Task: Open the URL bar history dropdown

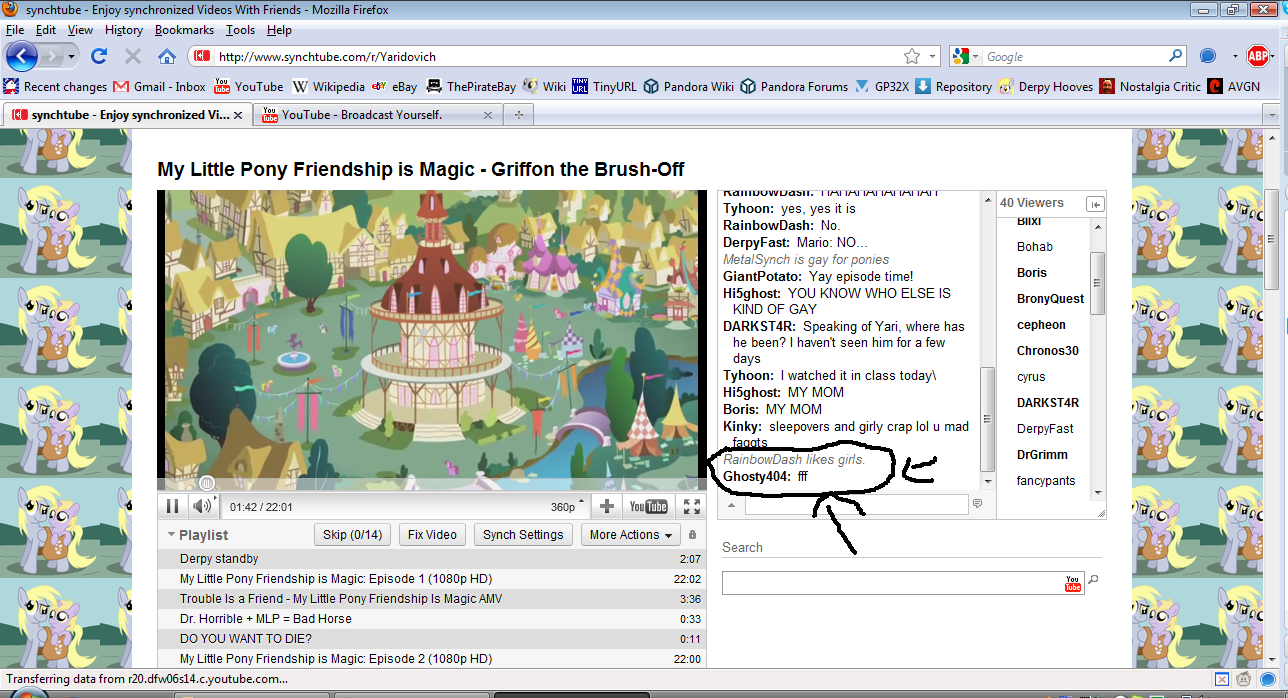Action: coord(932,57)
